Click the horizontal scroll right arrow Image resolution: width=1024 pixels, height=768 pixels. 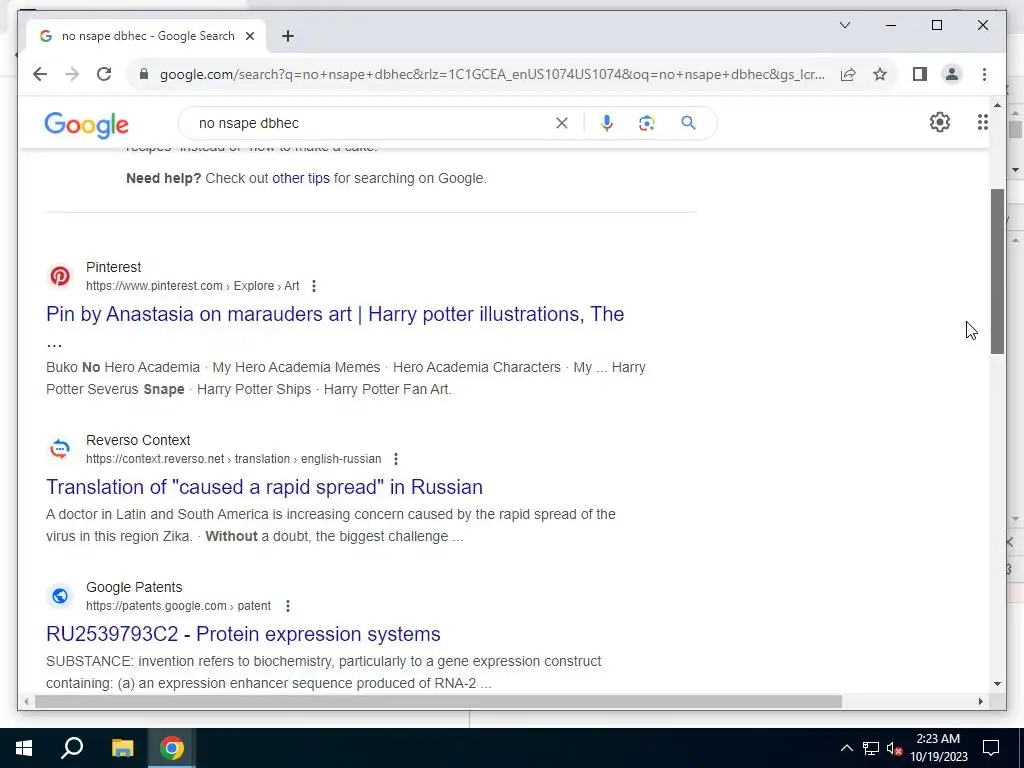(x=980, y=701)
